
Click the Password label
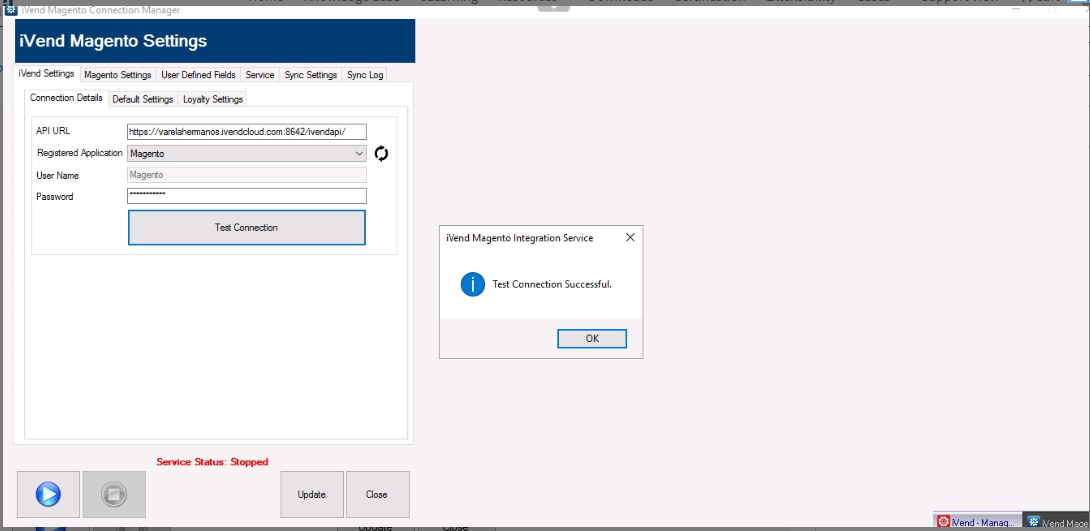pyautogui.click(x=54, y=197)
